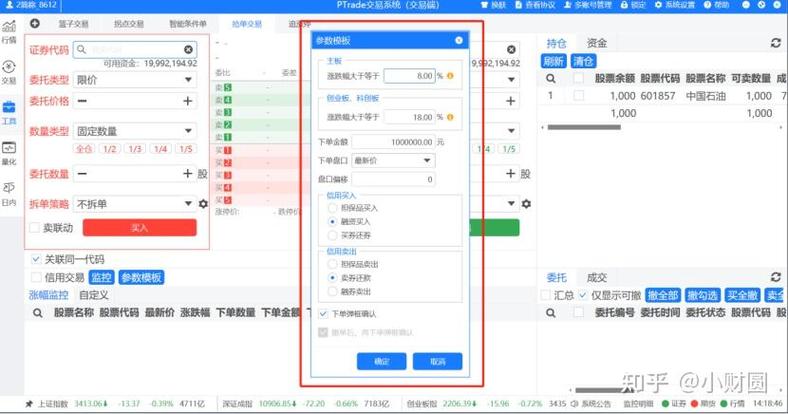Enable the 信用交易 checkbox
The image size is (788, 414).
click(x=36, y=277)
